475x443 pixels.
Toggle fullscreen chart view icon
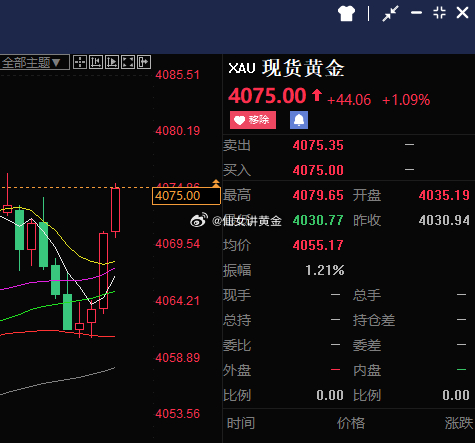coord(128,62)
